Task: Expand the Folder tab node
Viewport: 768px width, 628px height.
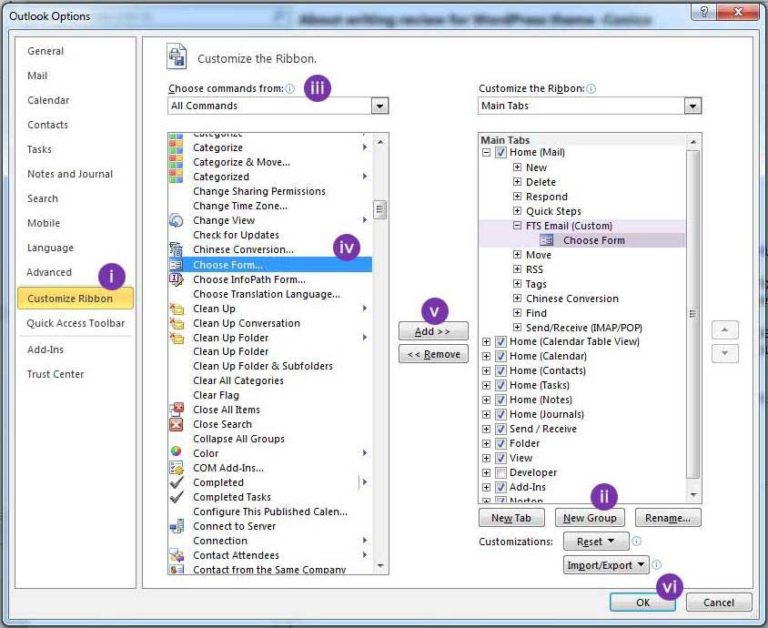Action: pyautogui.click(x=486, y=444)
